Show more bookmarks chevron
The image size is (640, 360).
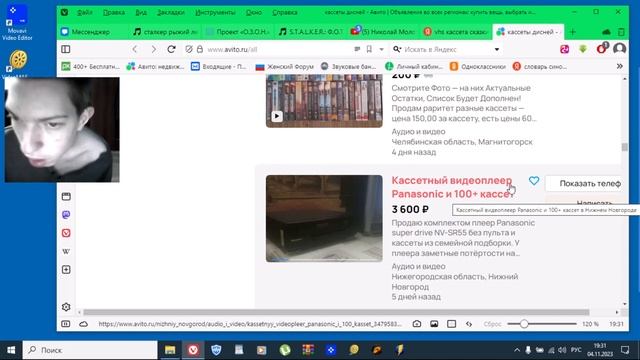coord(620,66)
